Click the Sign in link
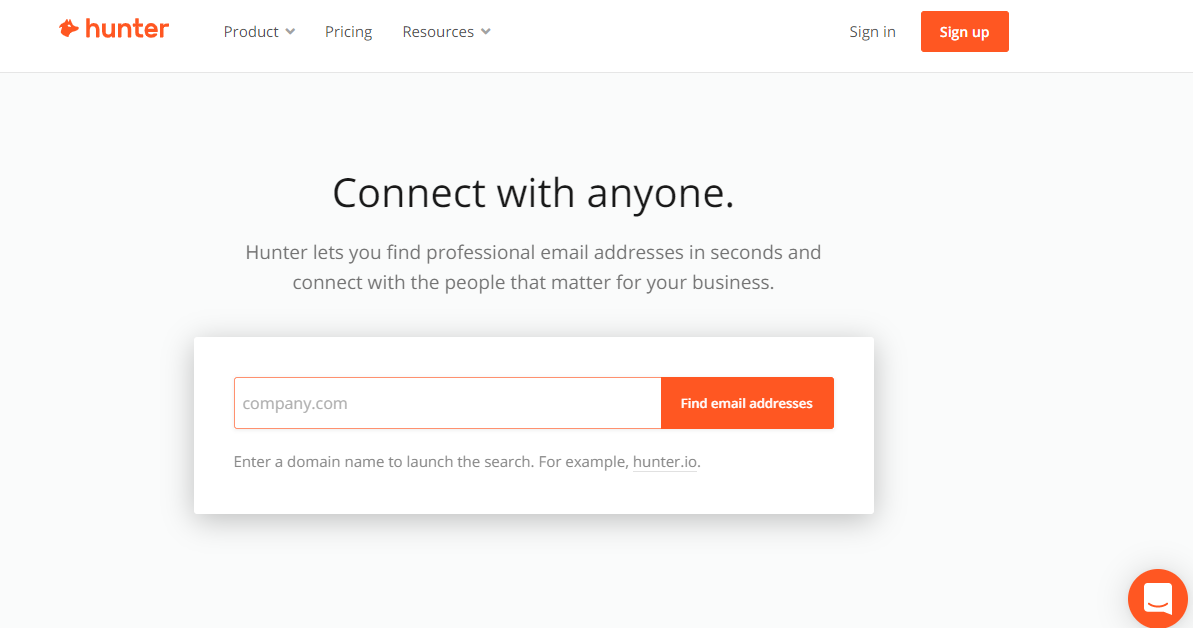Viewport: 1193px width, 628px height. click(x=872, y=32)
